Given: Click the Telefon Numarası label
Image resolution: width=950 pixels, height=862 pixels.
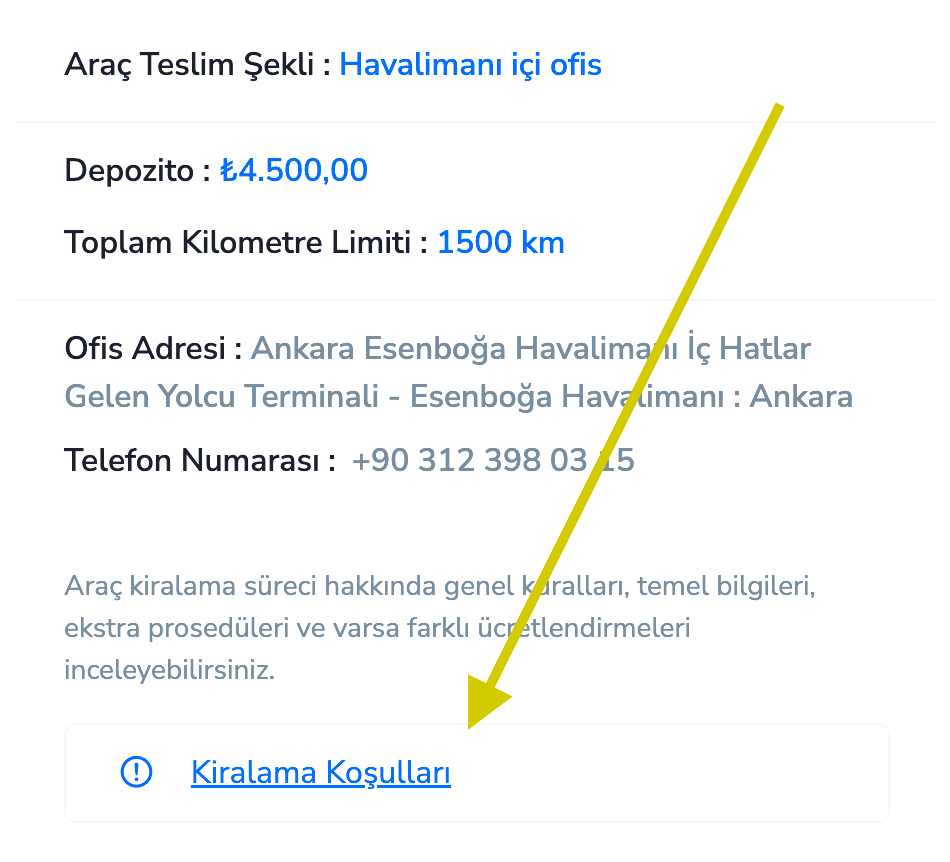Looking at the screenshot, I should click(195, 460).
